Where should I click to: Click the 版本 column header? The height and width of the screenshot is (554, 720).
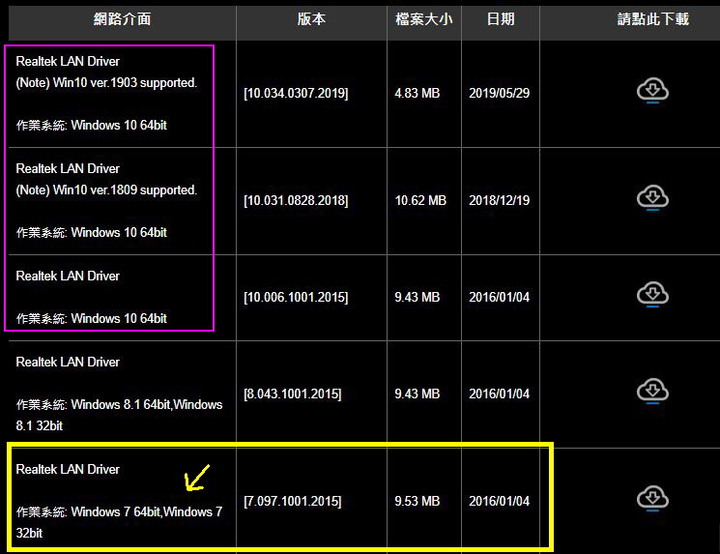pos(311,19)
